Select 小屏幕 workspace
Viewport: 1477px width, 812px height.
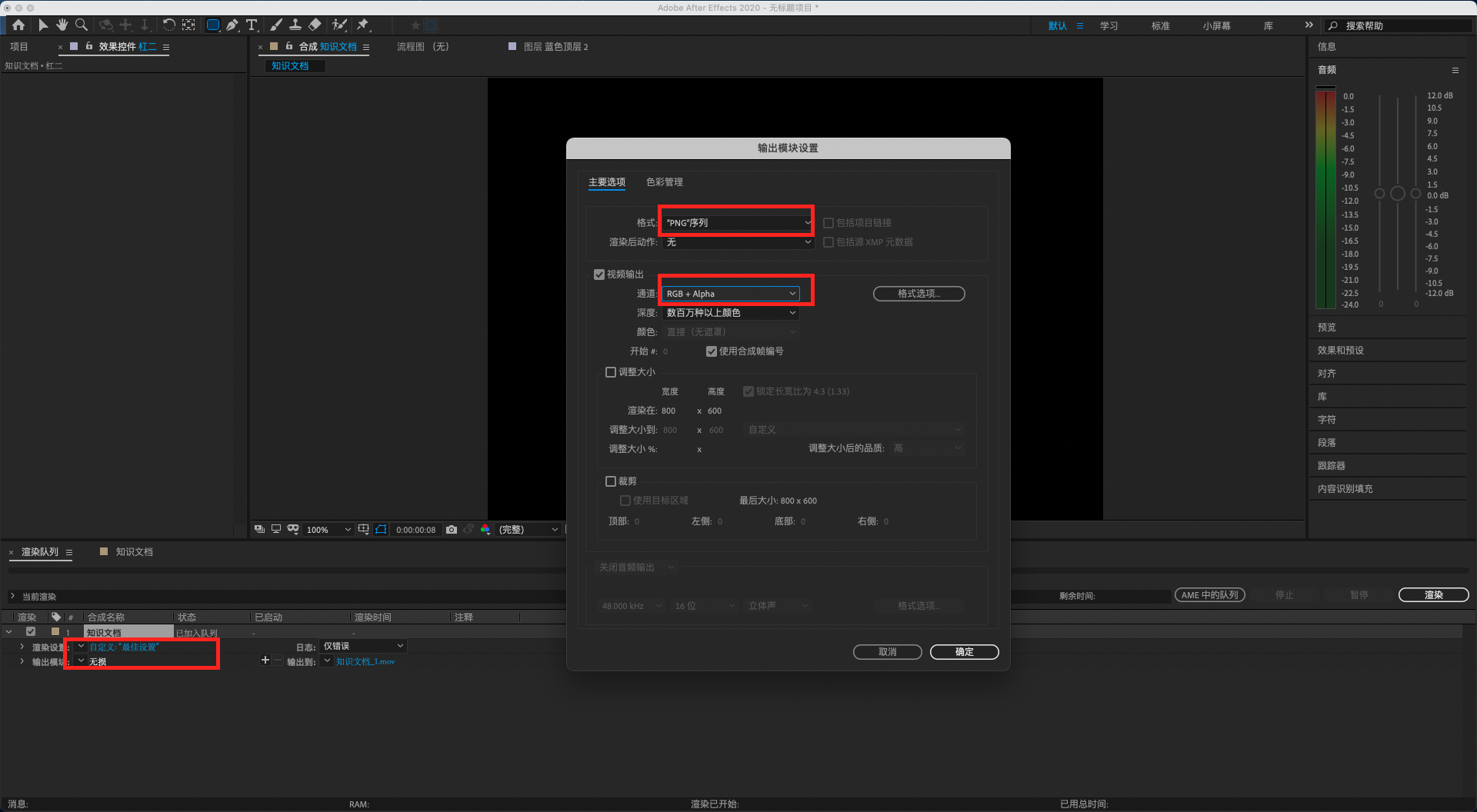pyautogui.click(x=1216, y=26)
